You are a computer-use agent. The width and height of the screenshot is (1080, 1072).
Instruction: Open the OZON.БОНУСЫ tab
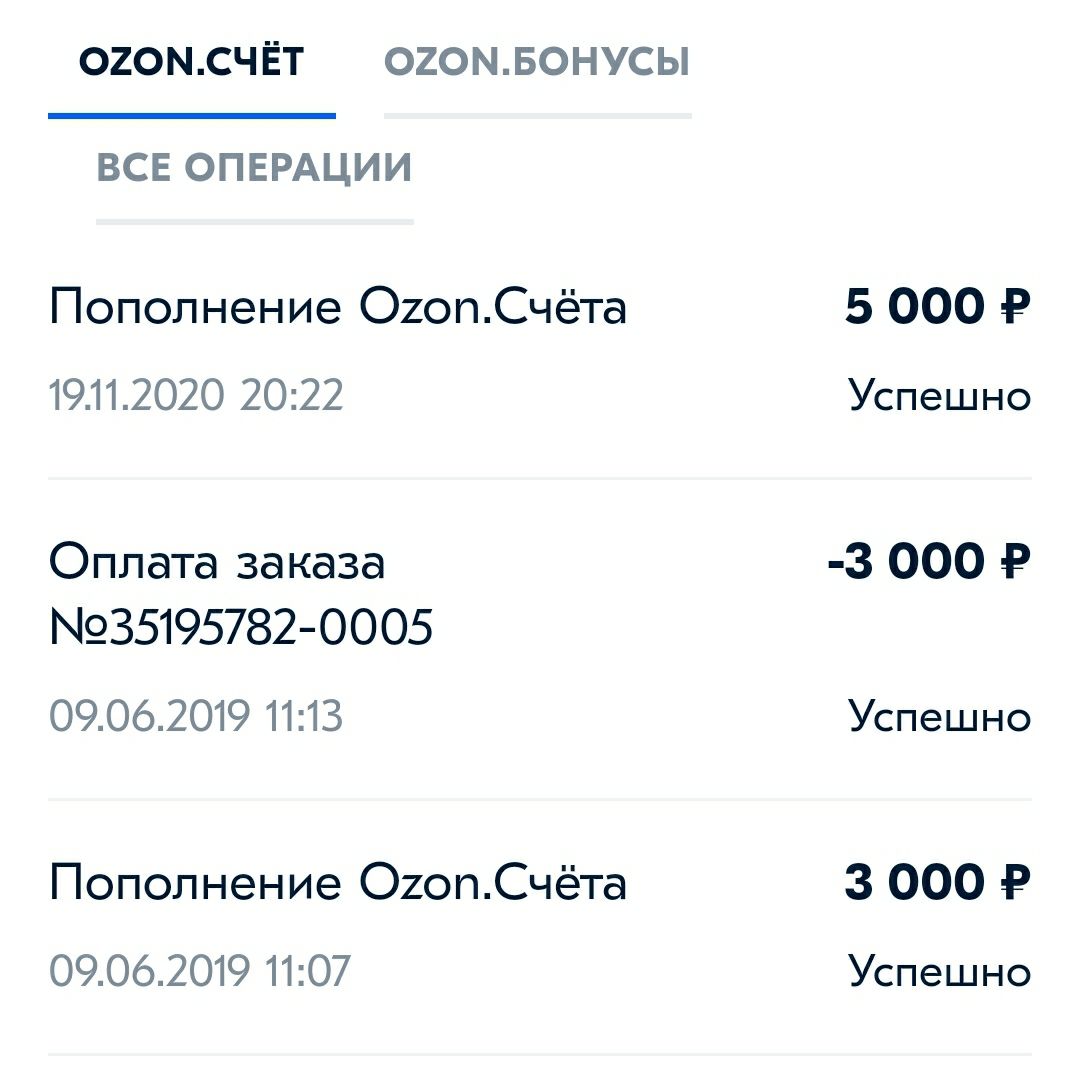coord(537,63)
